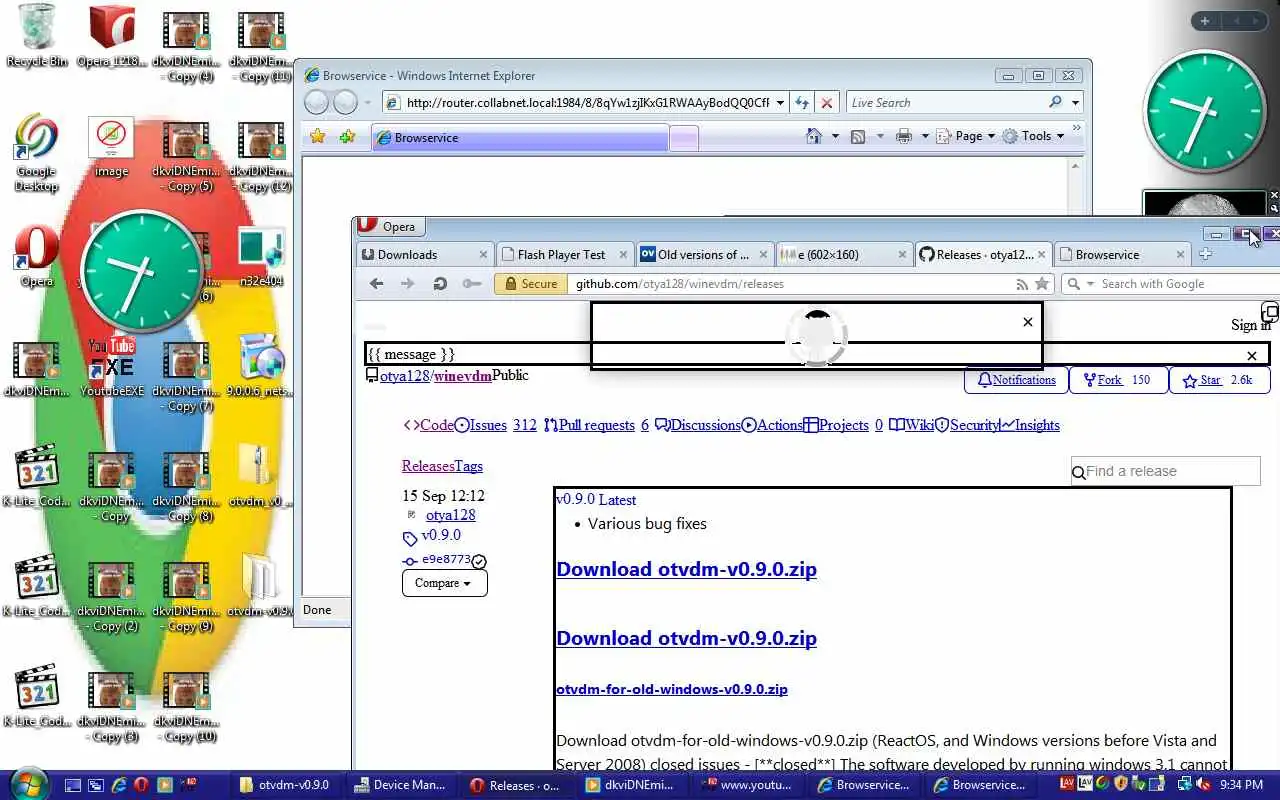1280x800 pixels.
Task: Click the Tags link
Action: tap(468, 466)
